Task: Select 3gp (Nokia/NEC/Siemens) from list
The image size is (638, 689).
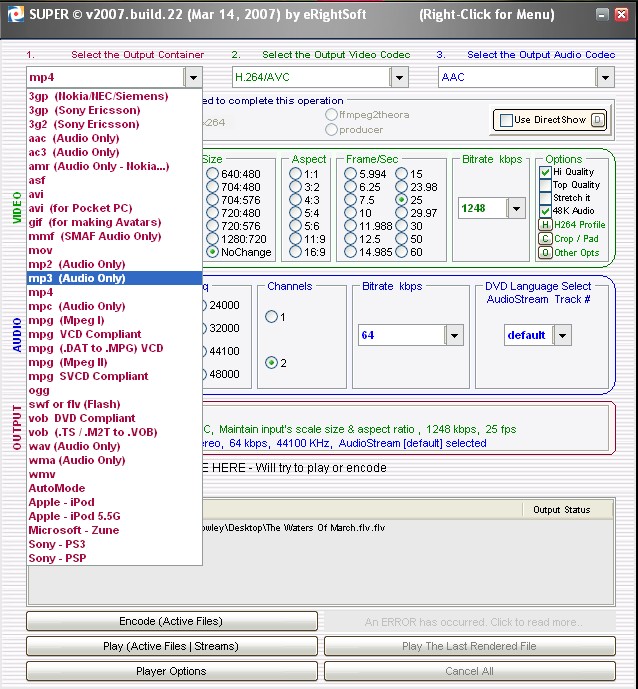Action: [114, 96]
